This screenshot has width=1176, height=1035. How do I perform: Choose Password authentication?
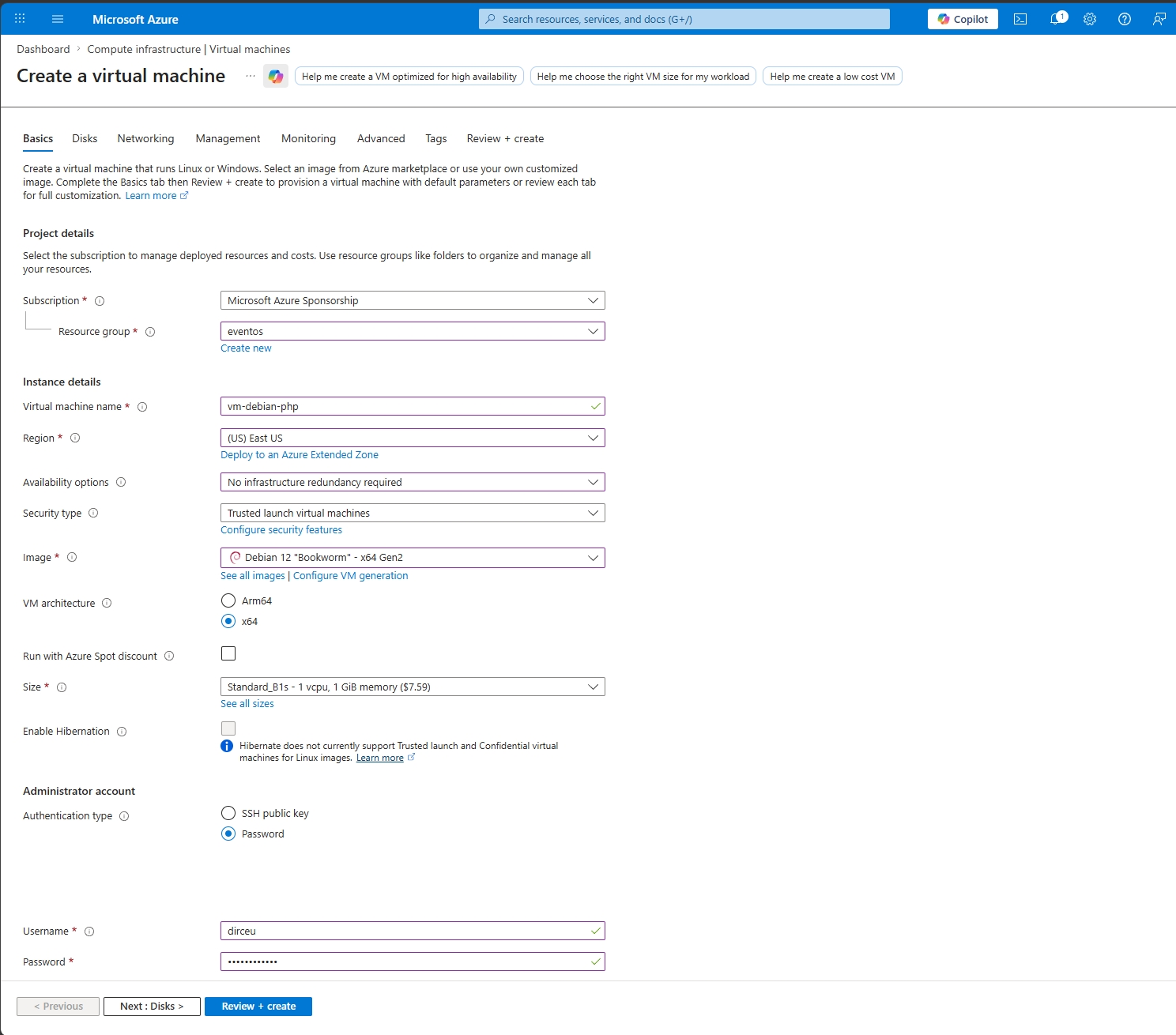[x=228, y=834]
